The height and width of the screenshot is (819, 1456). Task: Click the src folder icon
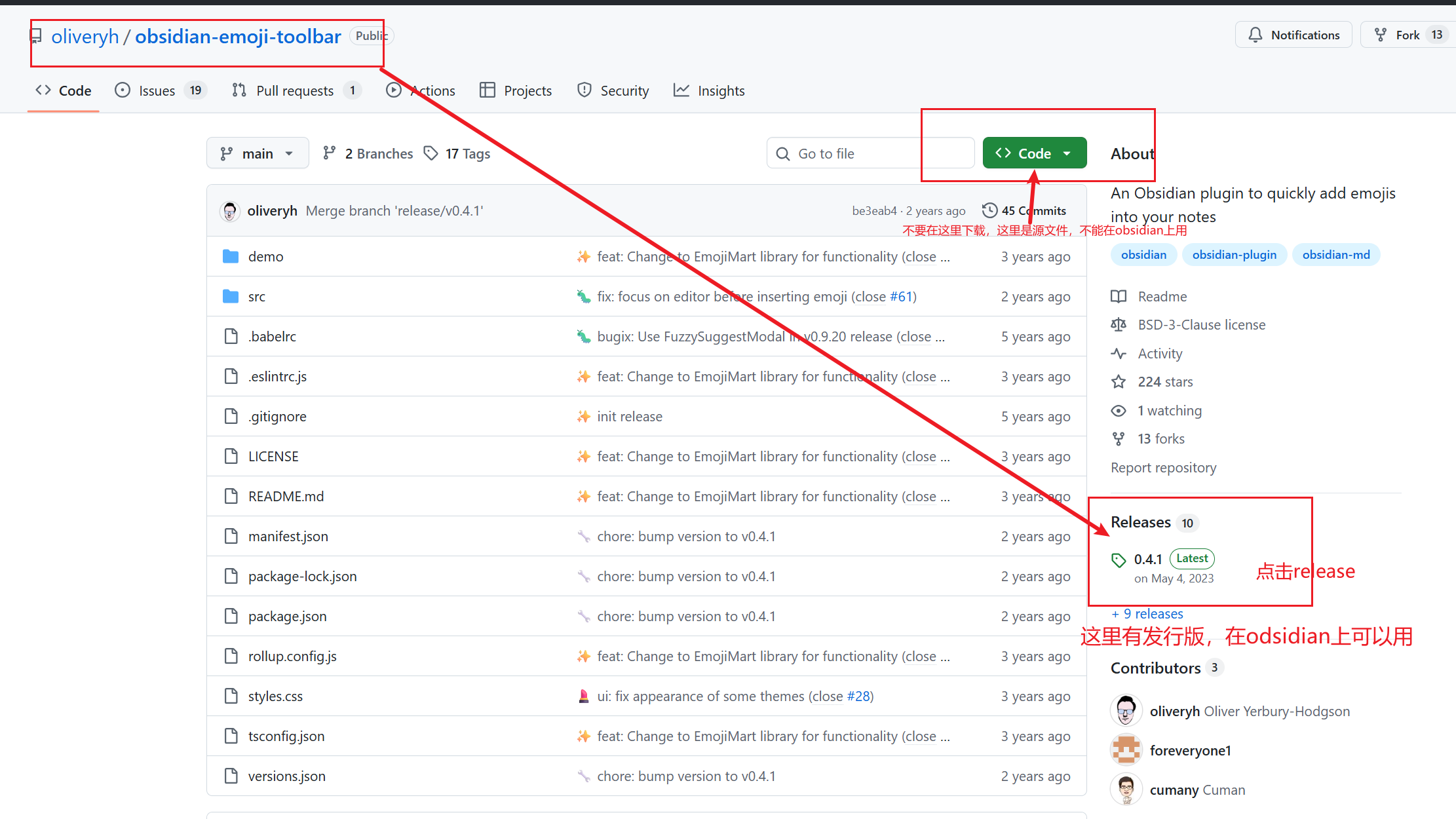click(x=231, y=296)
